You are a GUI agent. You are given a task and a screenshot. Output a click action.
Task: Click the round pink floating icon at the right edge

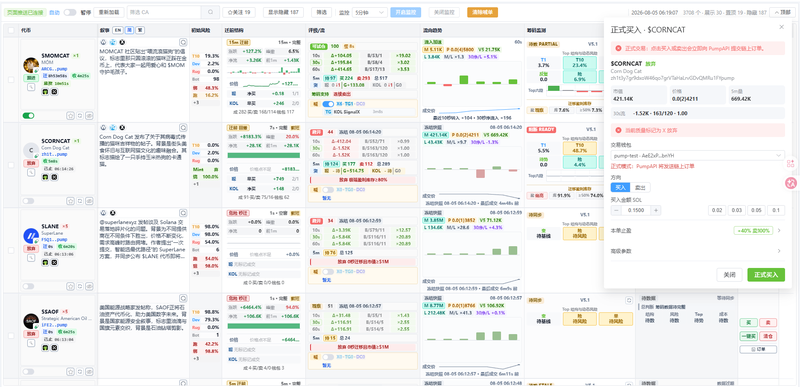[791, 182]
